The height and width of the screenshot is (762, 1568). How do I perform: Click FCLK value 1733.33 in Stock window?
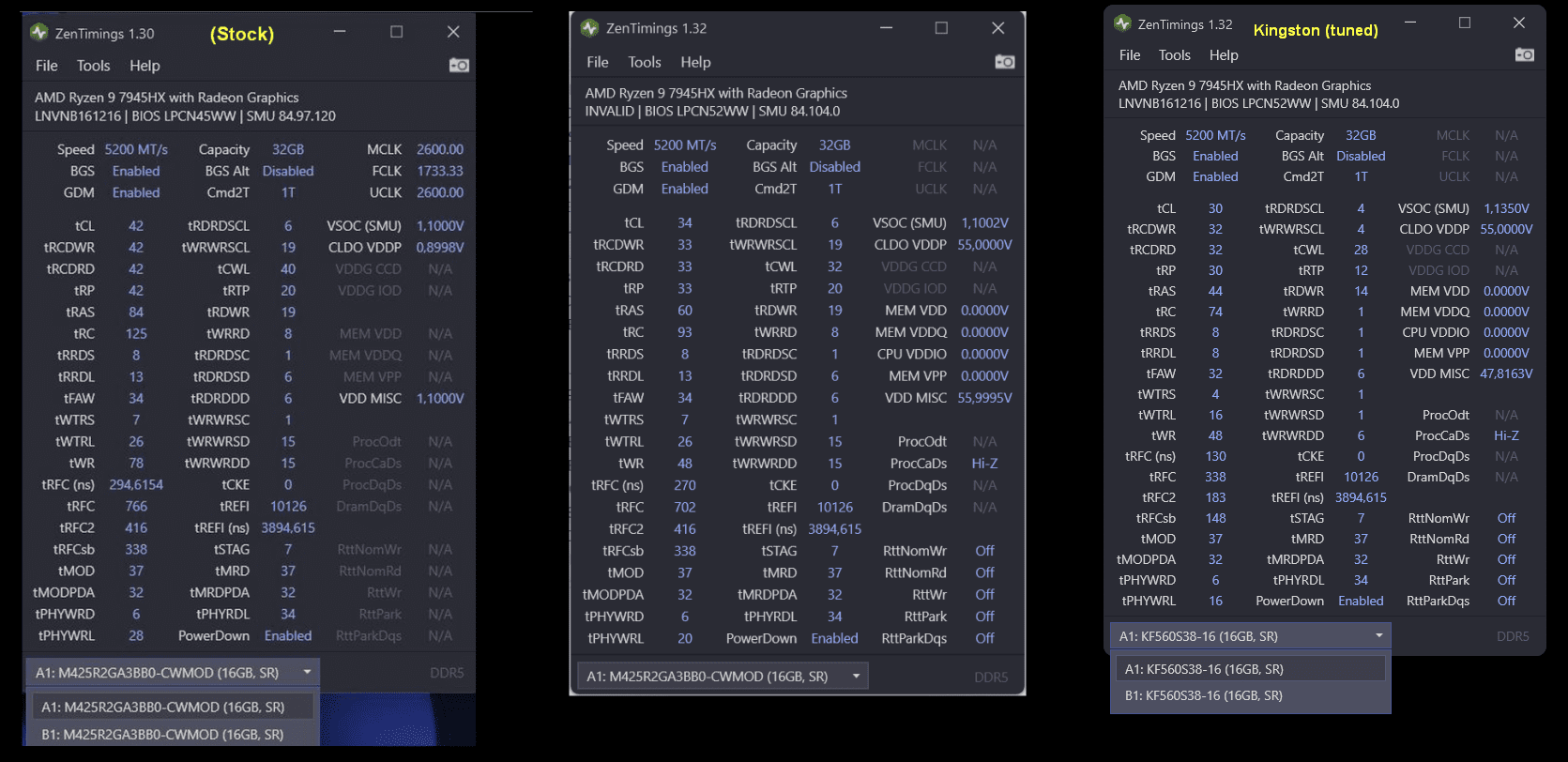440,171
